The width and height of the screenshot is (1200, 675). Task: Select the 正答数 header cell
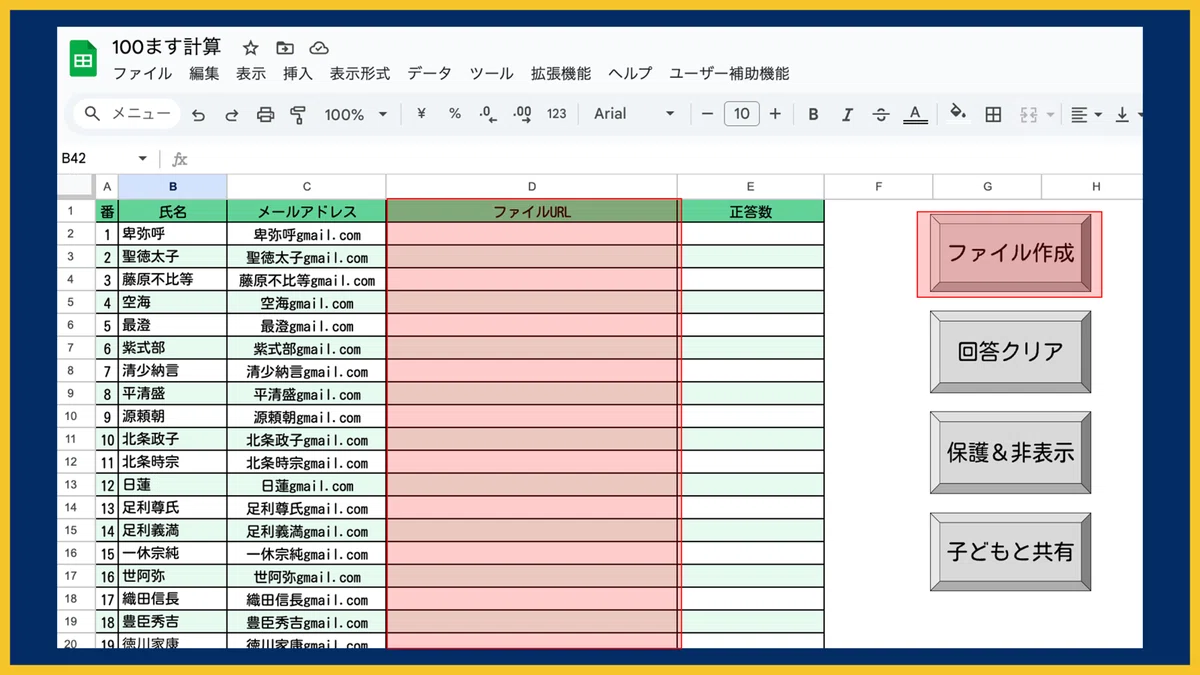751,212
